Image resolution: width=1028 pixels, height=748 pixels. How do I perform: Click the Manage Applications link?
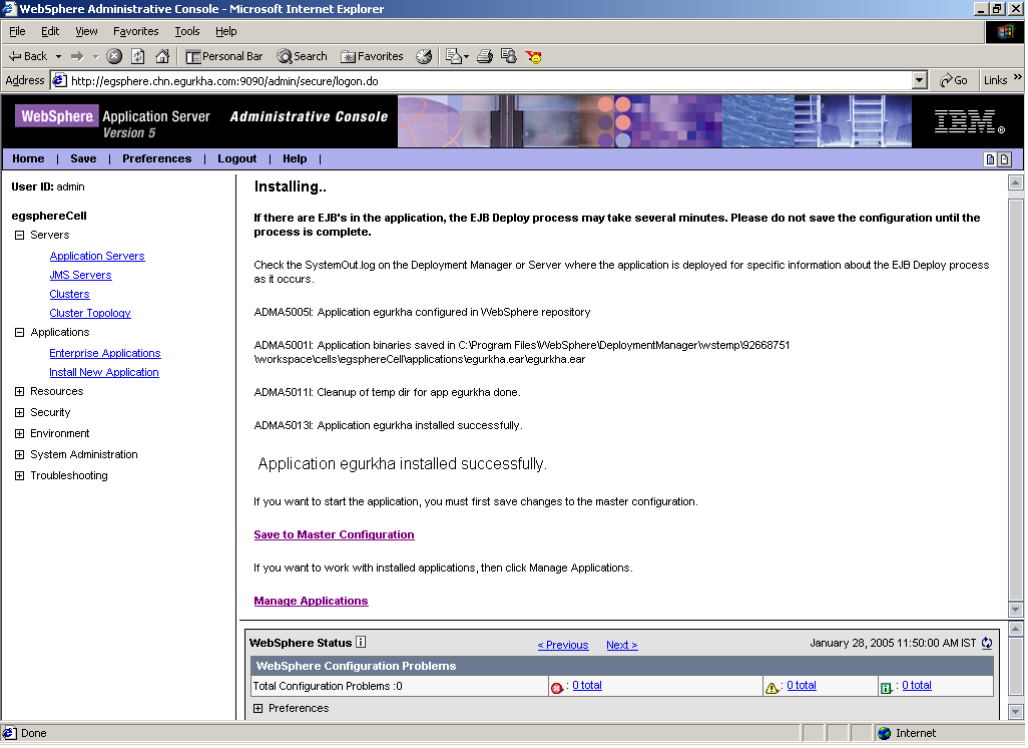[311, 601]
